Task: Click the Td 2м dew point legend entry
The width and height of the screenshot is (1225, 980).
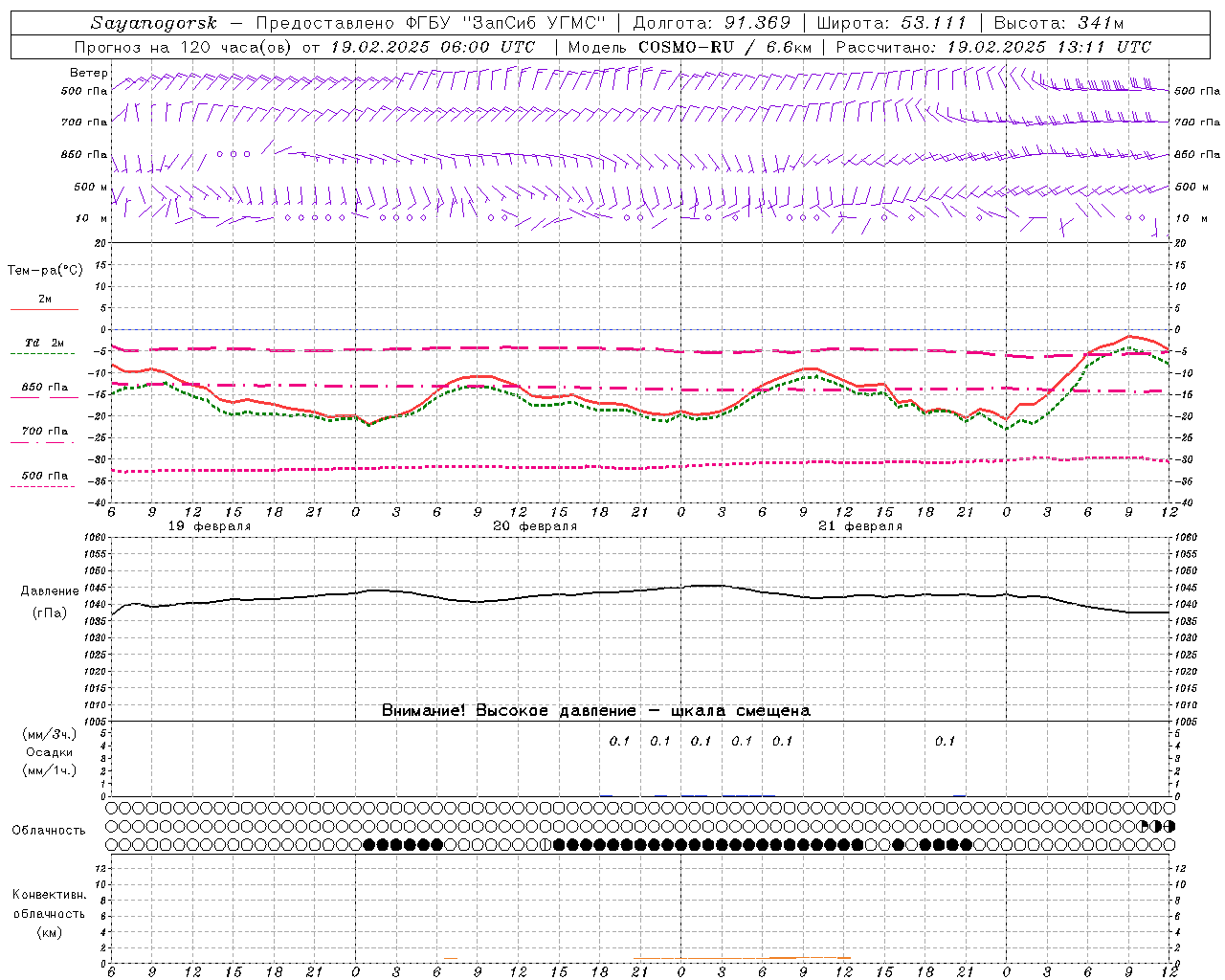Action: [45, 343]
